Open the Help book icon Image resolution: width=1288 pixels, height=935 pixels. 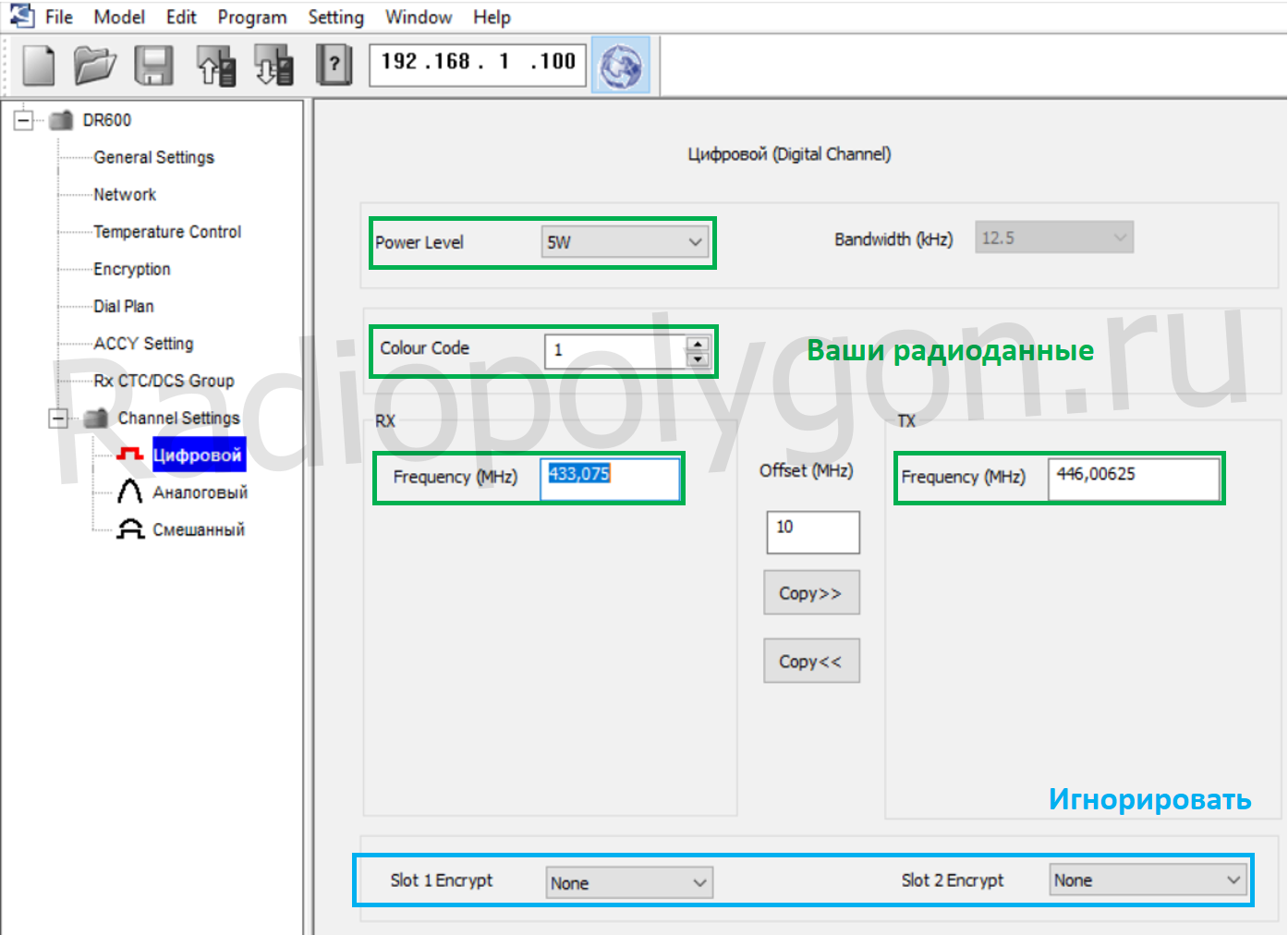pyautogui.click(x=334, y=66)
